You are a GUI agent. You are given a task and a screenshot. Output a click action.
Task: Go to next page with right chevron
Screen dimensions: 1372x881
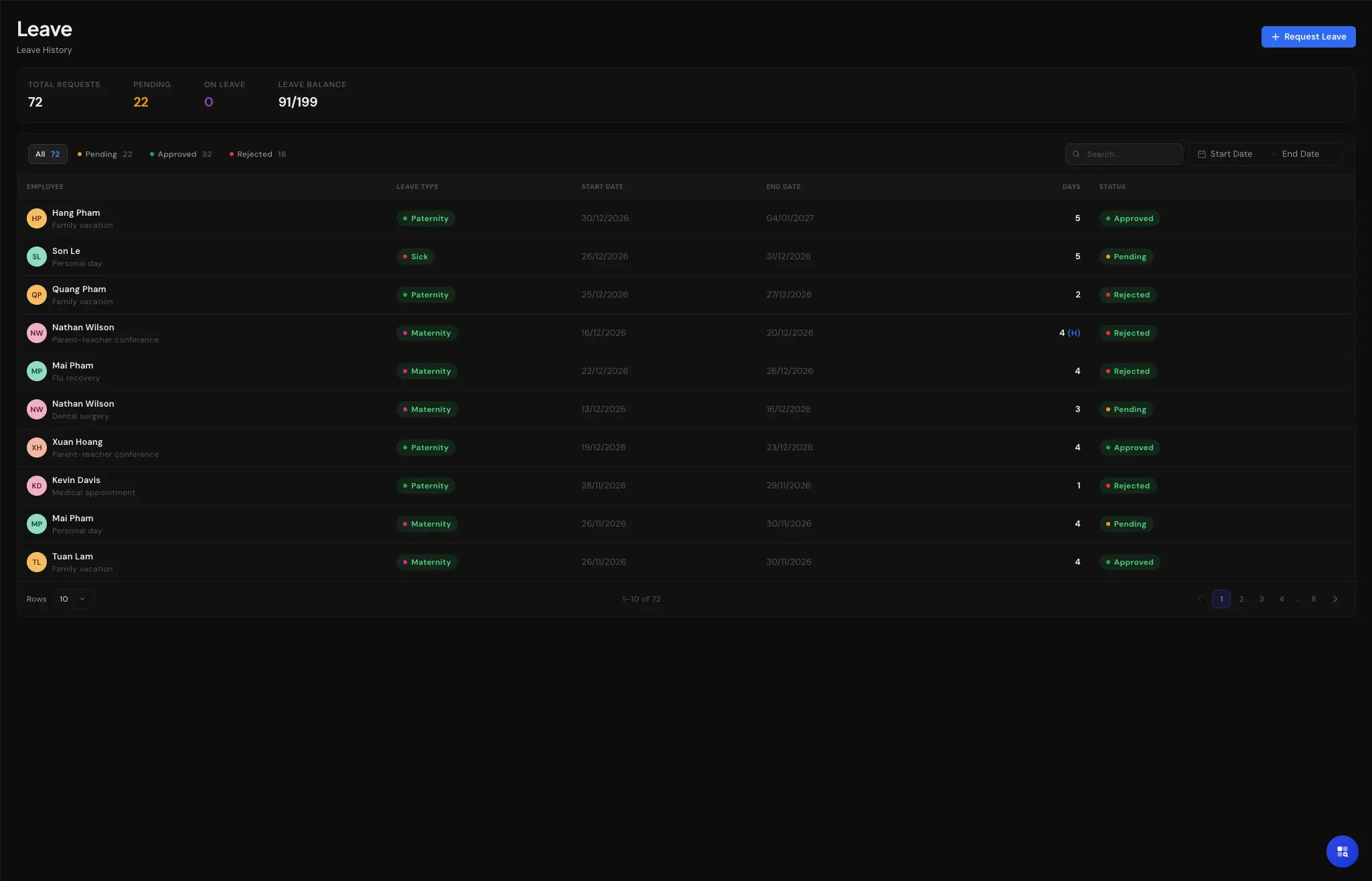[x=1335, y=599]
